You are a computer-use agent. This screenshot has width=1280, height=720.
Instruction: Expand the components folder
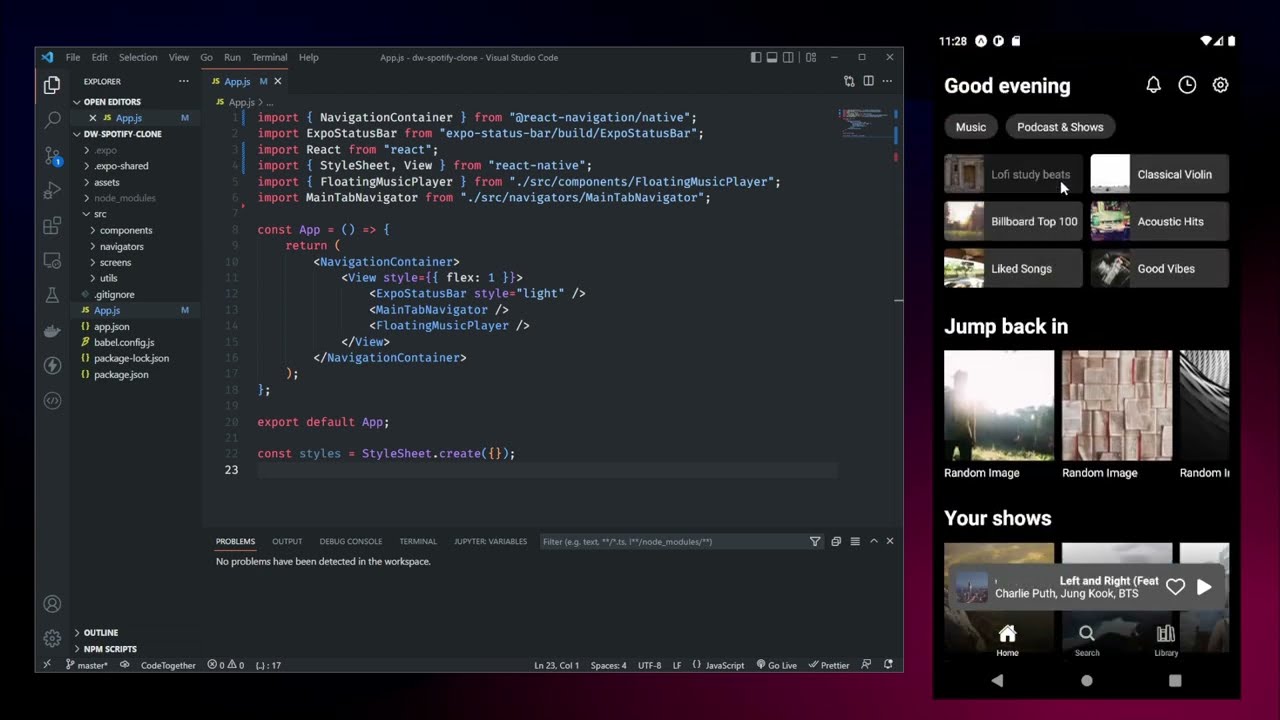point(126,230)
